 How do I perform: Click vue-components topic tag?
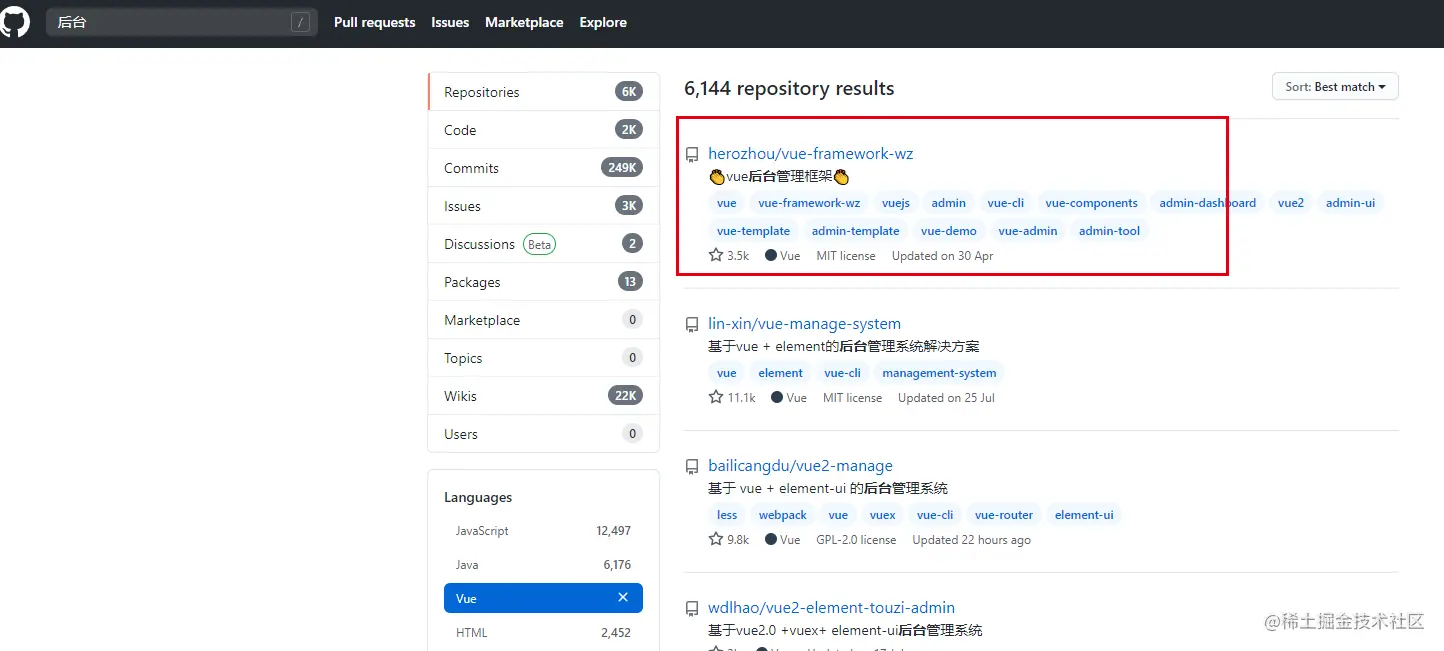1092,203
